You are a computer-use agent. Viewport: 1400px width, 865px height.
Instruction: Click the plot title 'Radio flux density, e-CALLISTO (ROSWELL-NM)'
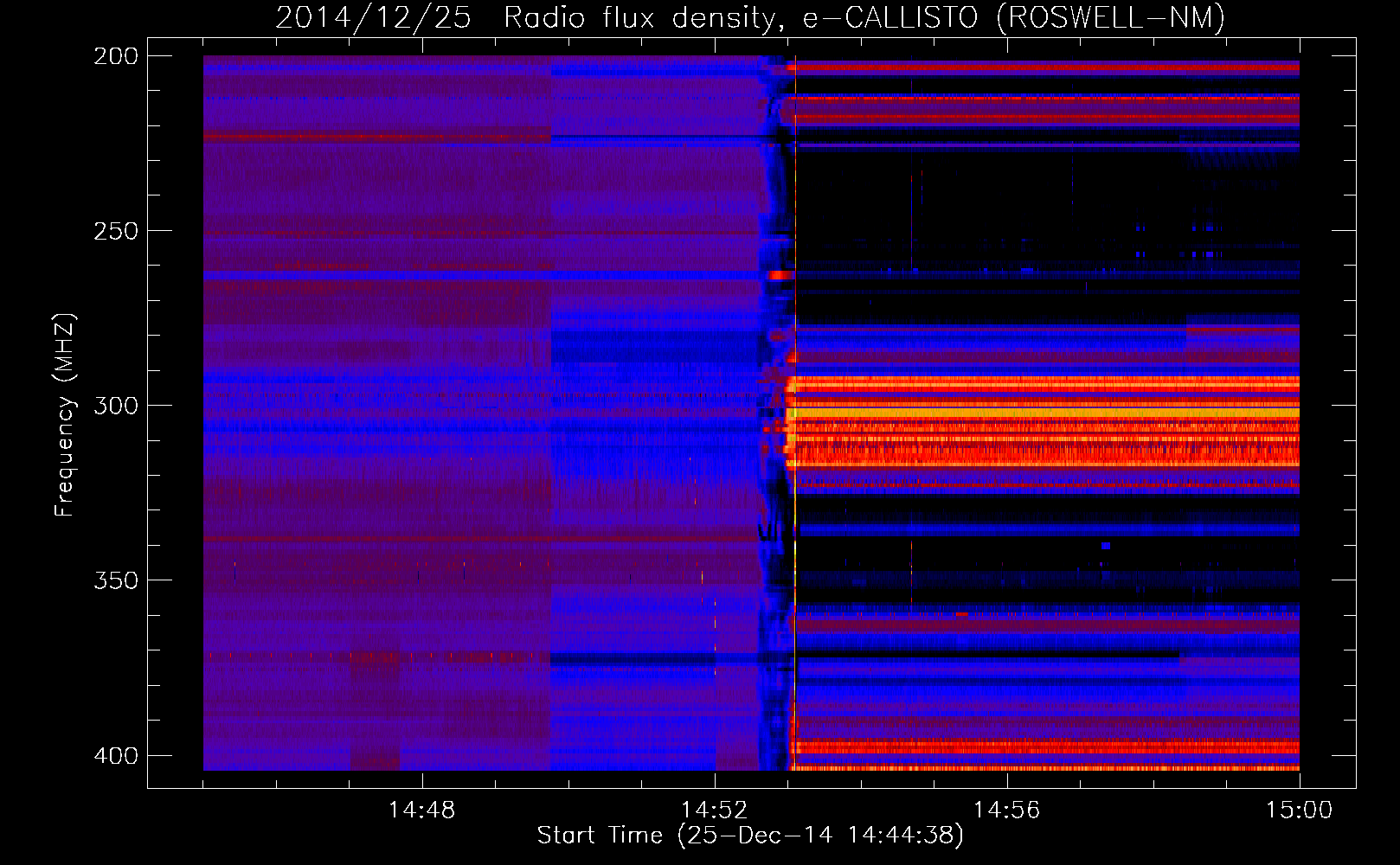point(864,17)
